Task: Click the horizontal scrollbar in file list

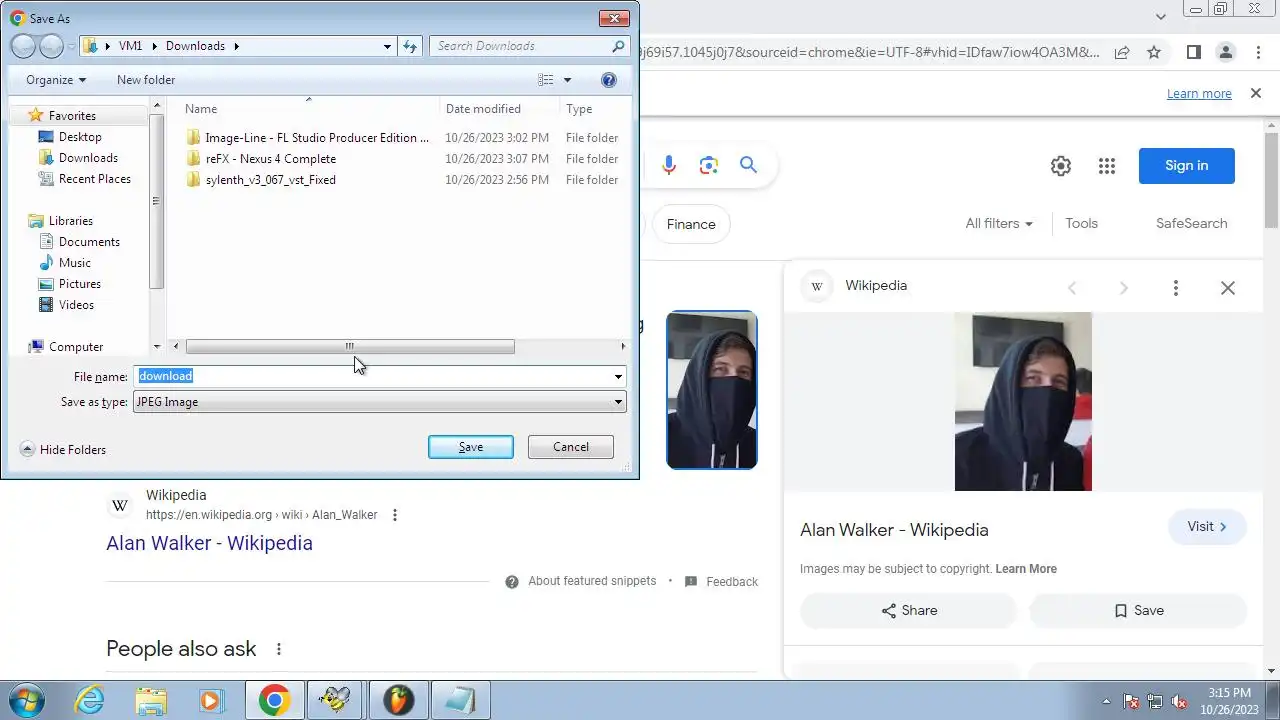Action: (350, 347)
